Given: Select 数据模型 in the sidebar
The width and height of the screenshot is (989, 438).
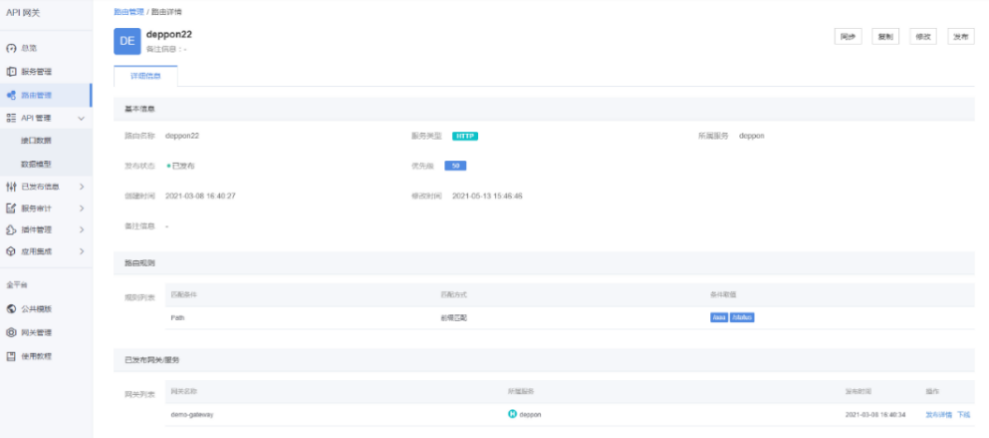Looking at the screenshot, I should click(36, 163).
